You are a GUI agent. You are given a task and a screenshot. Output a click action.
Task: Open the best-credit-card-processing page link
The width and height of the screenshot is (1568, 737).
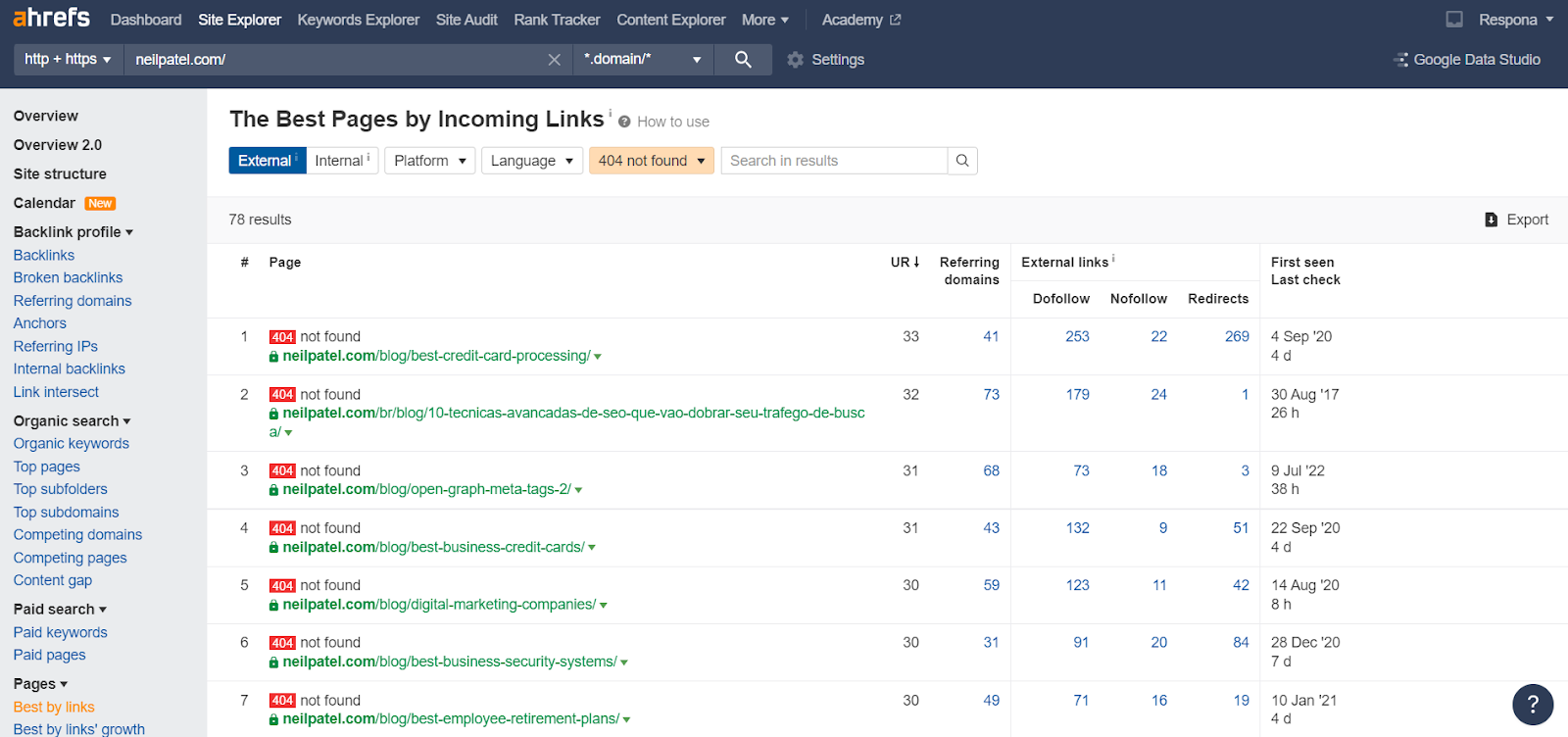[x=437, y=356]
